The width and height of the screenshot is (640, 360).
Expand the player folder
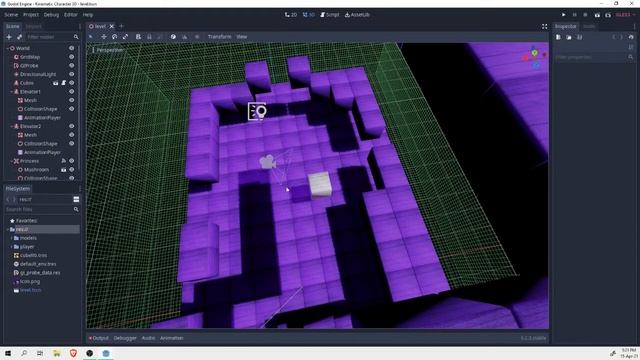click(11, 247)
